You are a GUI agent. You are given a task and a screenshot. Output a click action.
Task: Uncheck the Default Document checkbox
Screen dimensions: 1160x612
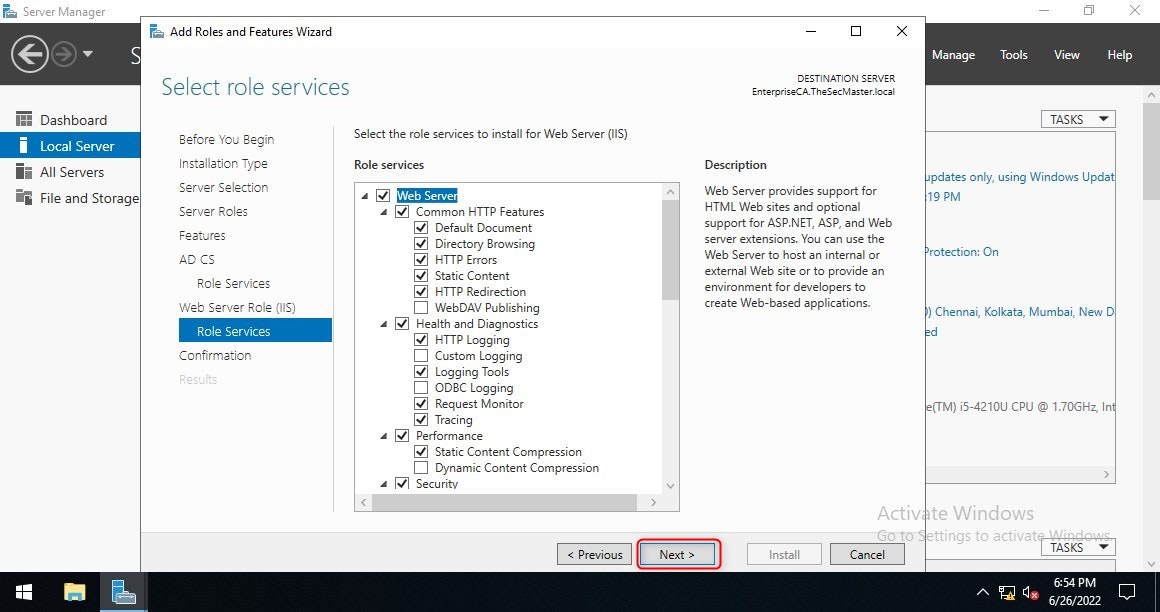421,227
